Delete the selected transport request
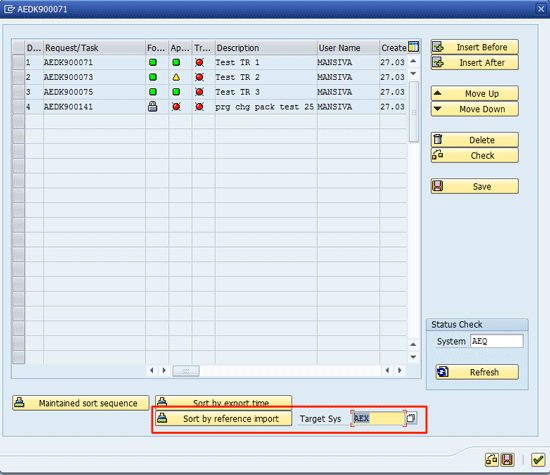The height and width of the screenshot is (475, 550). click(x=475, y=140)
